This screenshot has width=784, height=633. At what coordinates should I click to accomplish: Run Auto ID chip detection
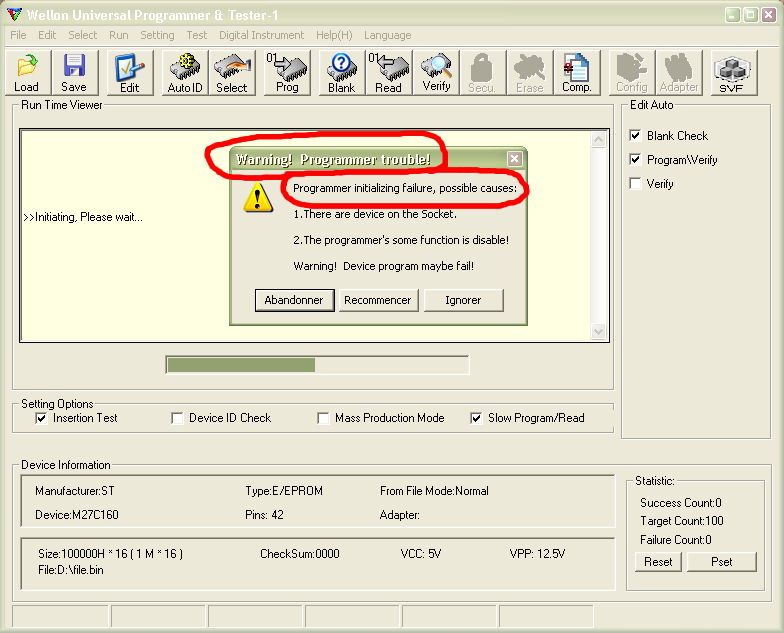point(184,72)
